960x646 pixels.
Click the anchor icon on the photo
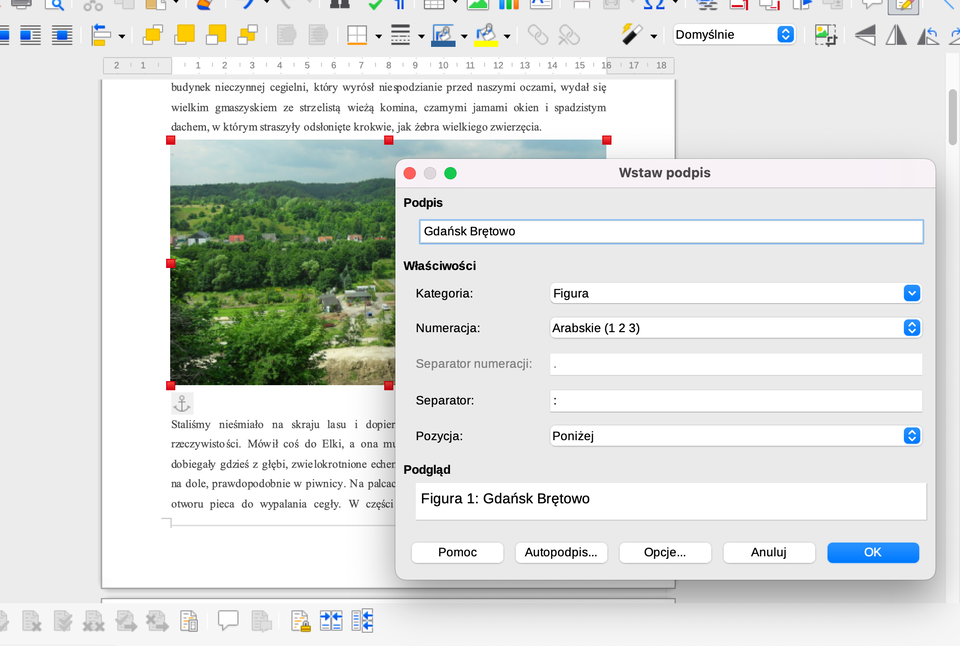[x=181, y=403]
